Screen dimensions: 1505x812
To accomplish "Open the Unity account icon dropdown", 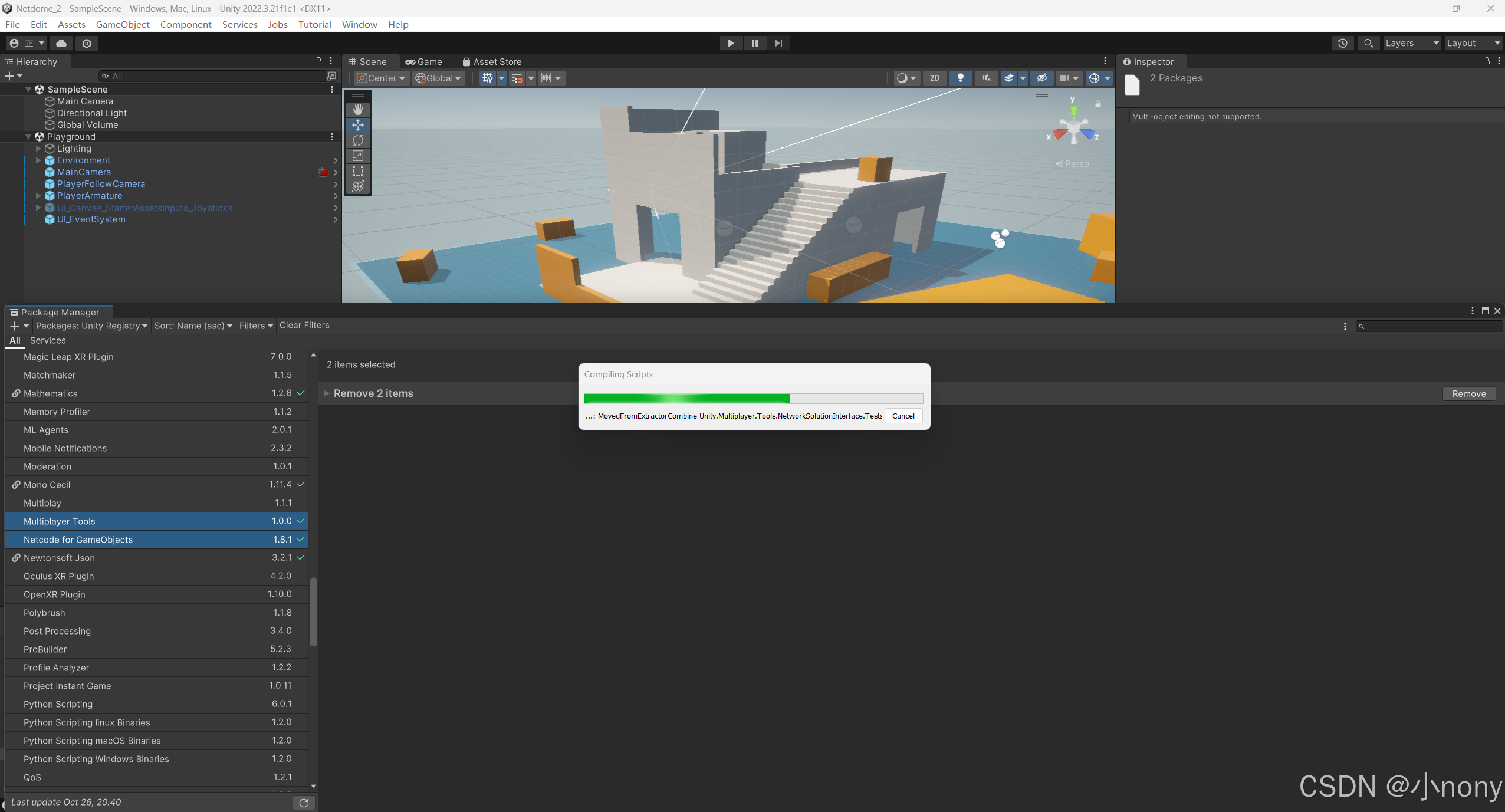I will 27,43.
